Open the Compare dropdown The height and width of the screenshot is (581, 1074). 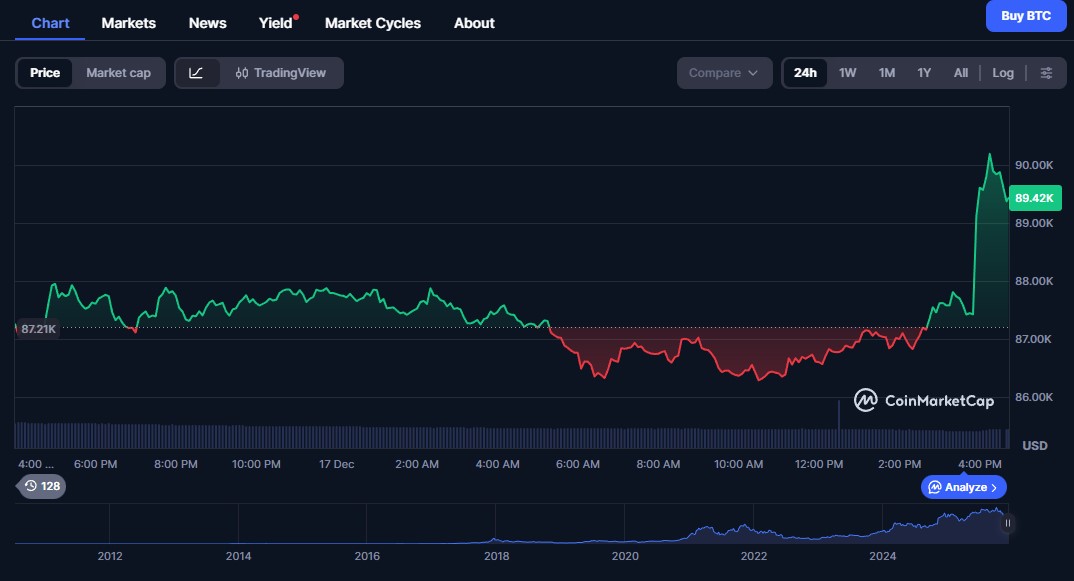pyautogui.click(x=724, y=72)
